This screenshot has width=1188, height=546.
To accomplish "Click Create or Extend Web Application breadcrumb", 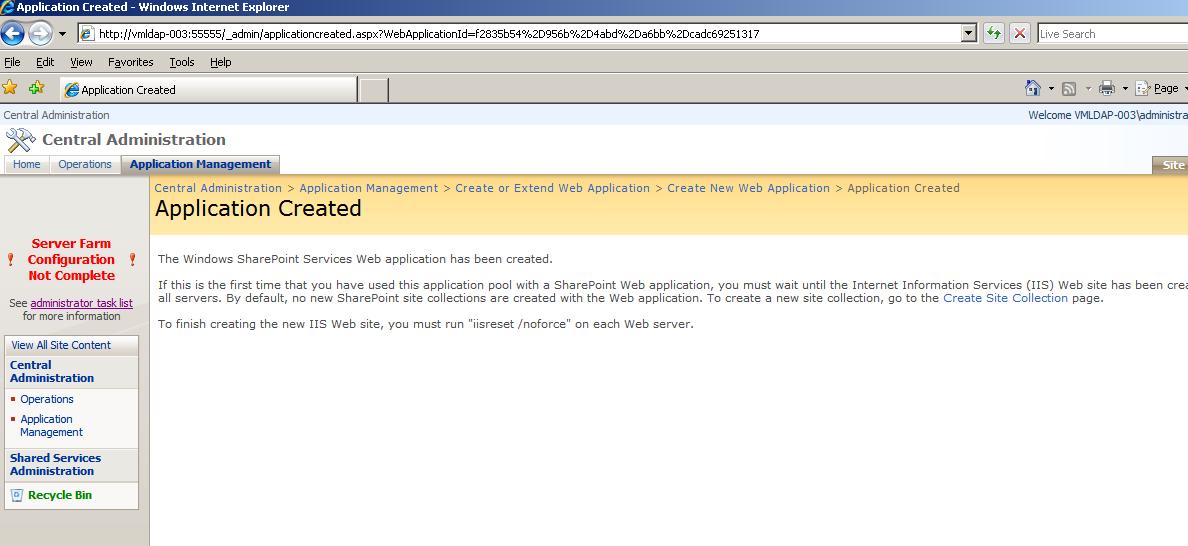I will click(x=552, y=188).
